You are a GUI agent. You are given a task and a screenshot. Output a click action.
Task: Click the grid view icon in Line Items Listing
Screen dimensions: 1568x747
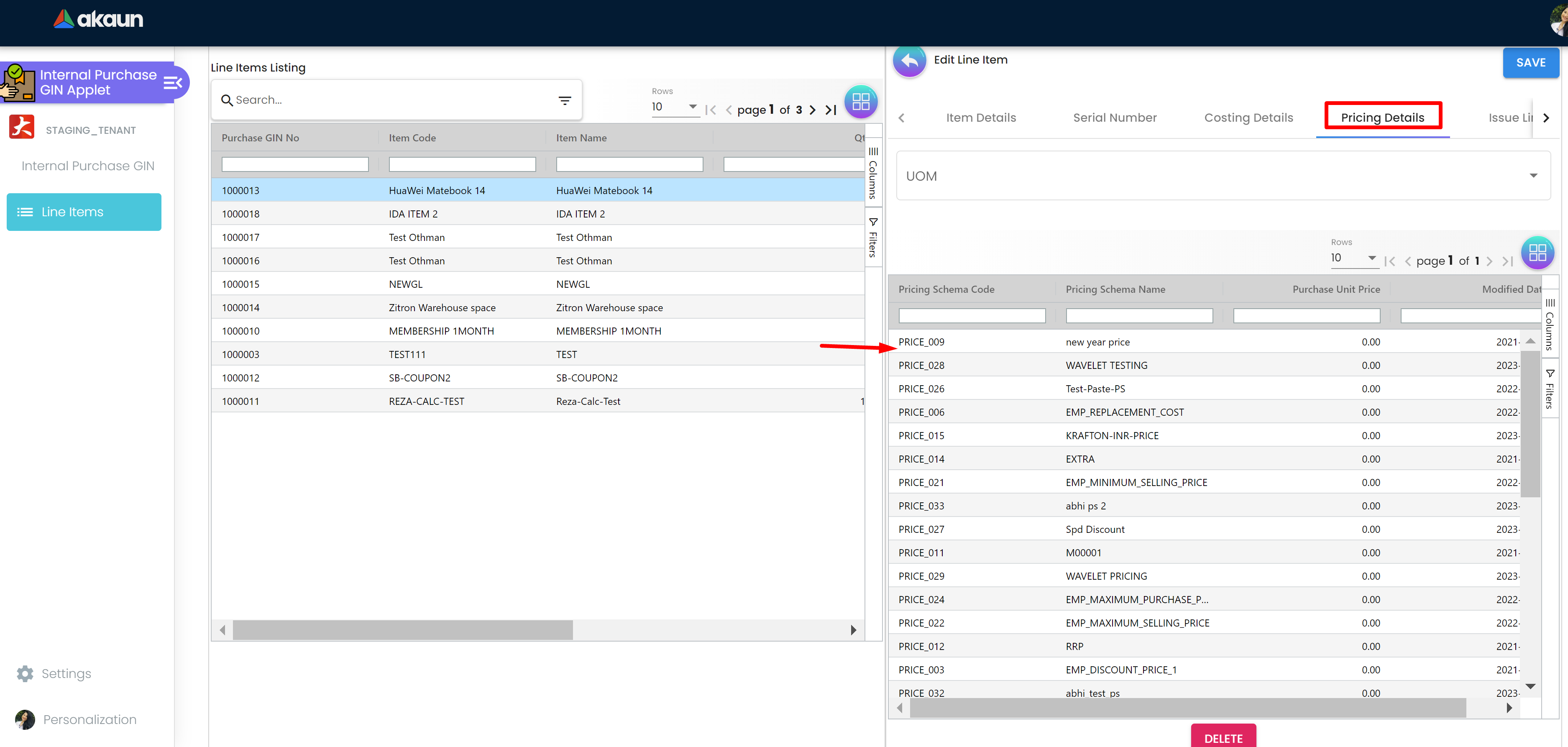point(860,102)
